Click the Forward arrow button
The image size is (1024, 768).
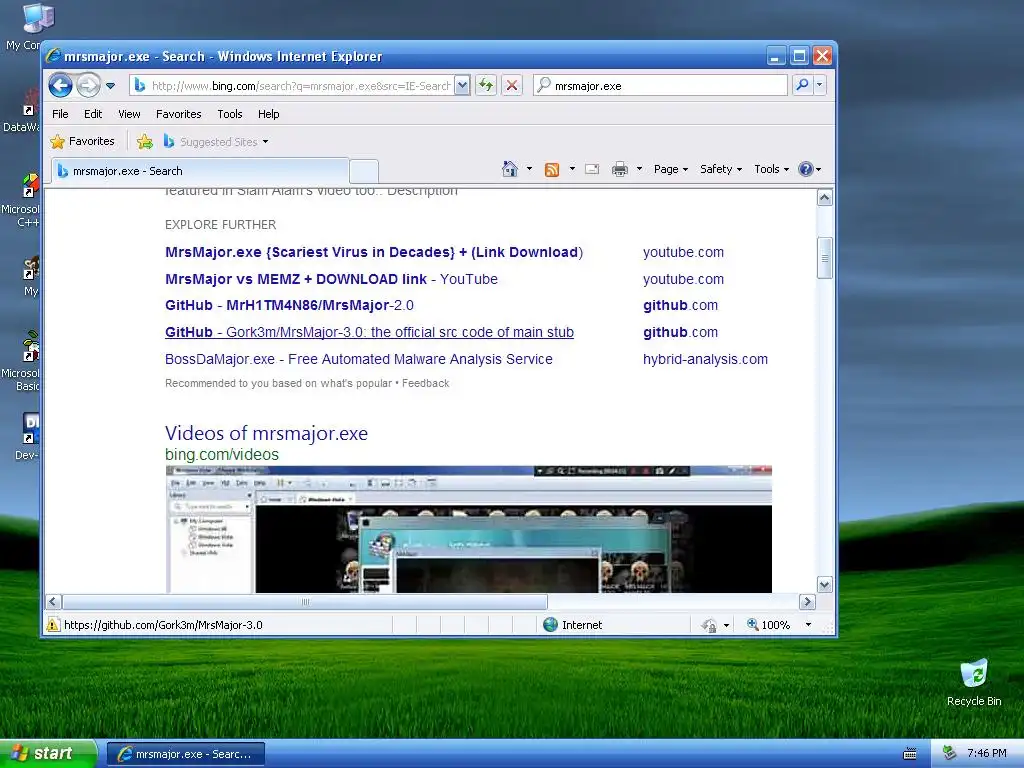tap(88, 86)
